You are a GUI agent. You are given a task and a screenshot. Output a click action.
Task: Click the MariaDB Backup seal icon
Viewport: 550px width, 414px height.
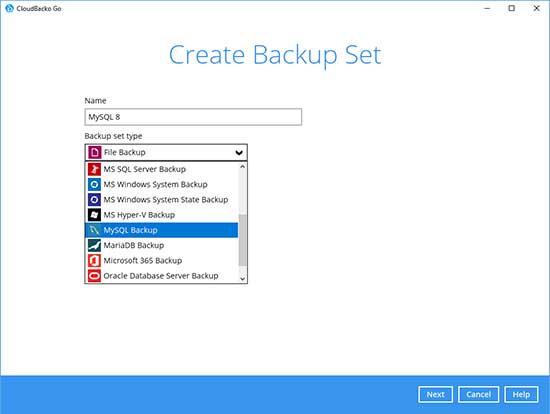(x=94, y=245)
